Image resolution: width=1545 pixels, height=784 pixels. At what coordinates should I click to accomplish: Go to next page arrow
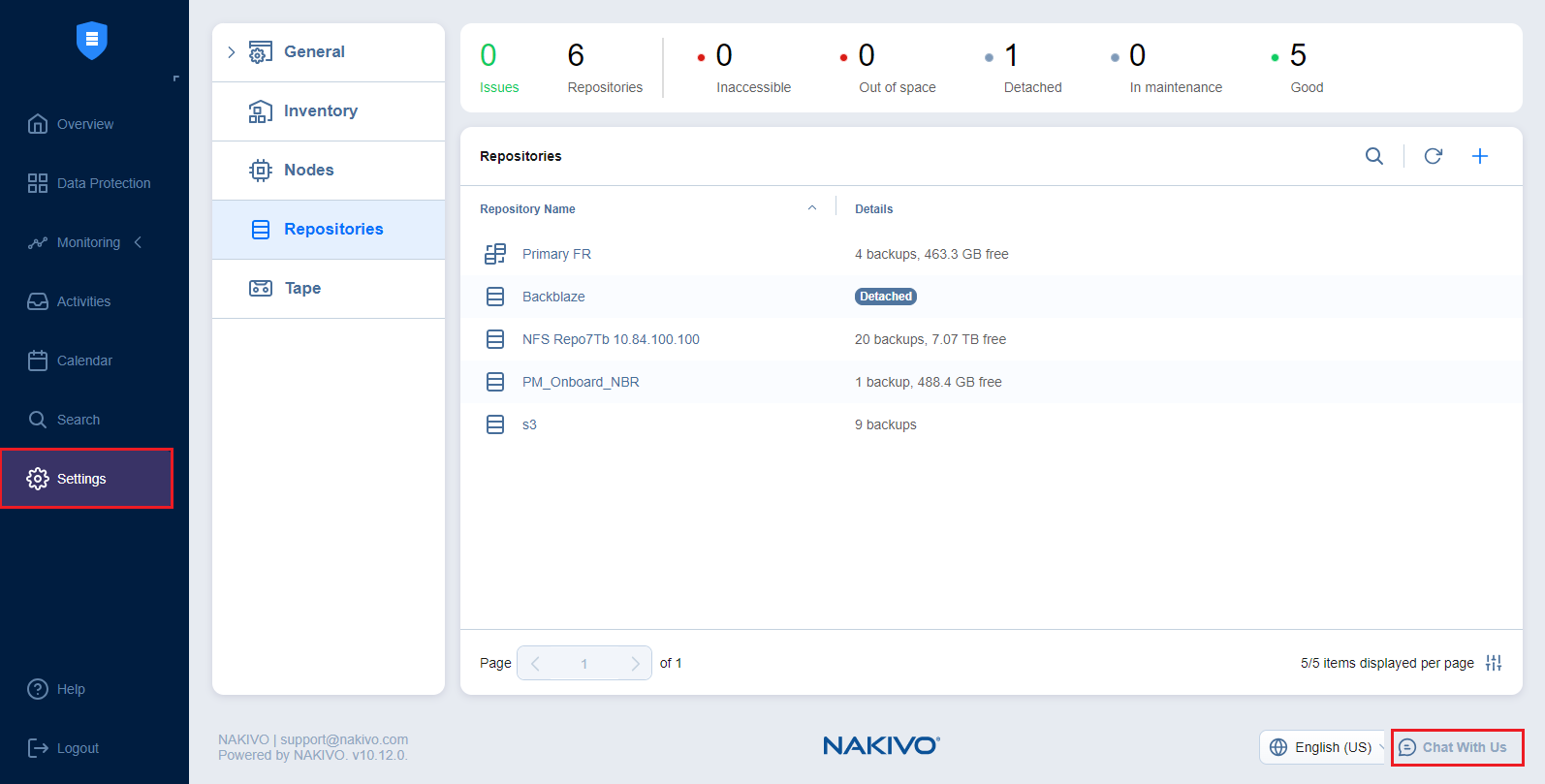635,663
